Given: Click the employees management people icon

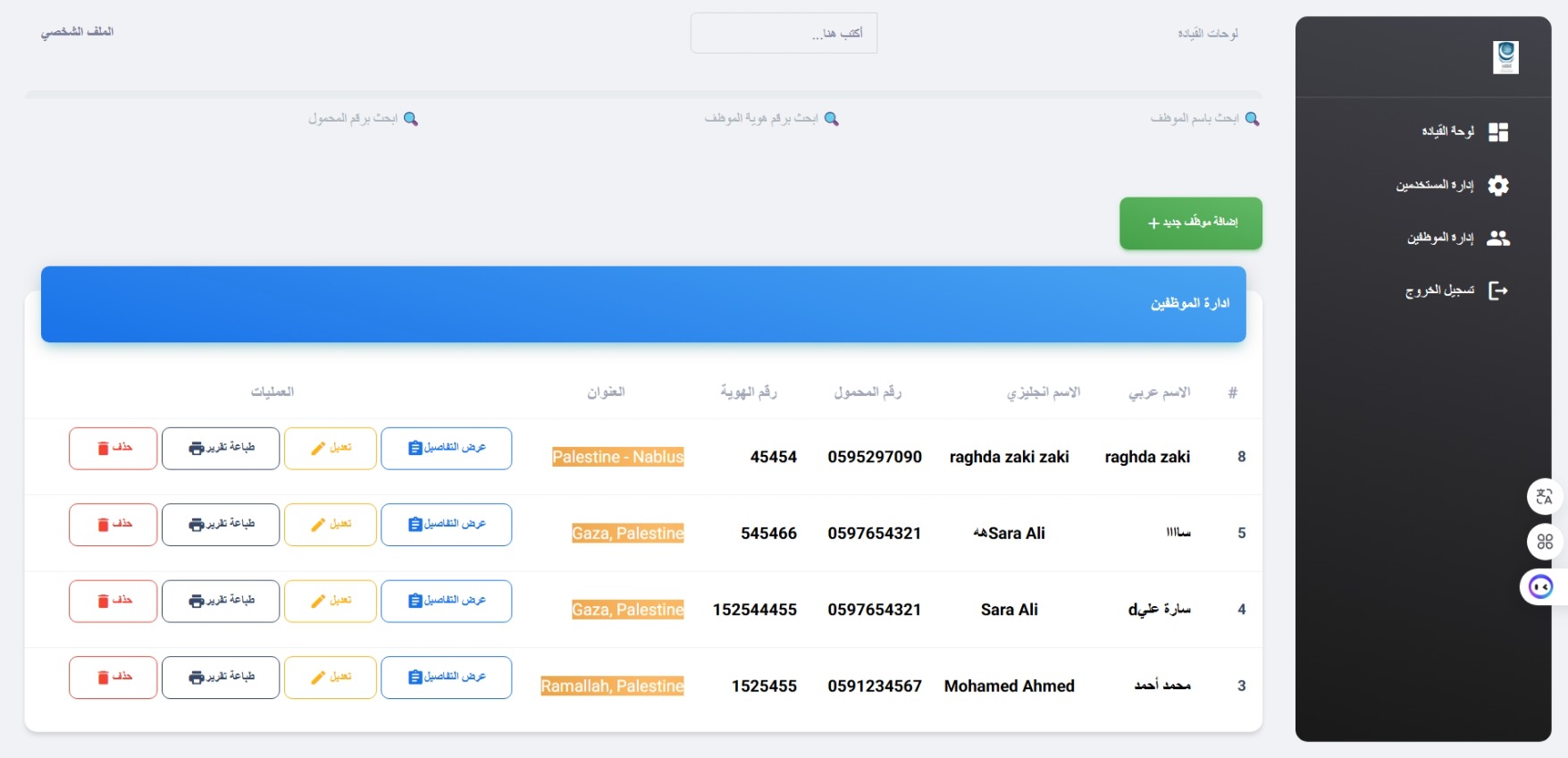Looking at the screenshot, I should click(1497, 238).
